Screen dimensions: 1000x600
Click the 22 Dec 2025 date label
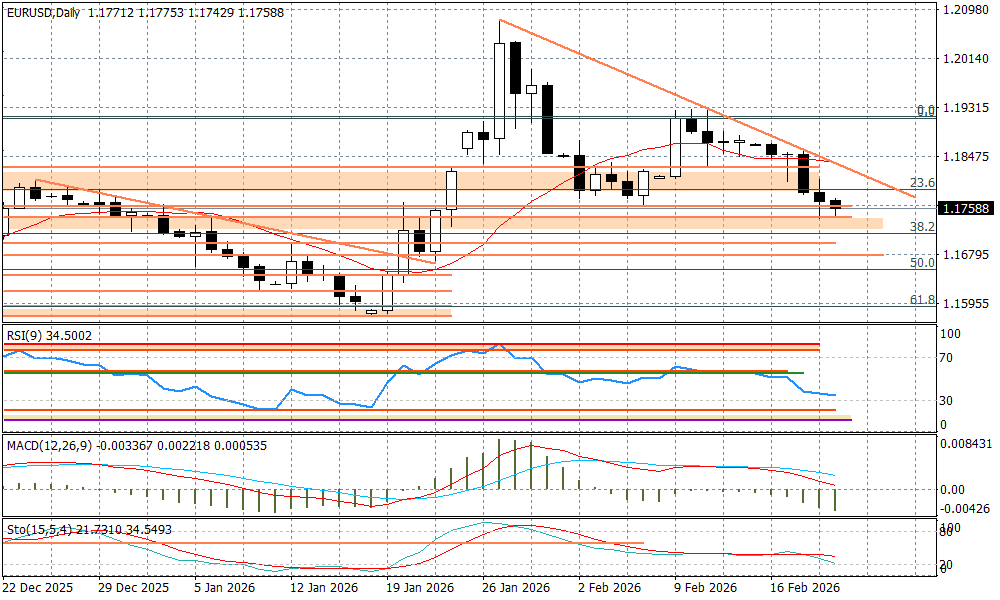click(37, 588)
